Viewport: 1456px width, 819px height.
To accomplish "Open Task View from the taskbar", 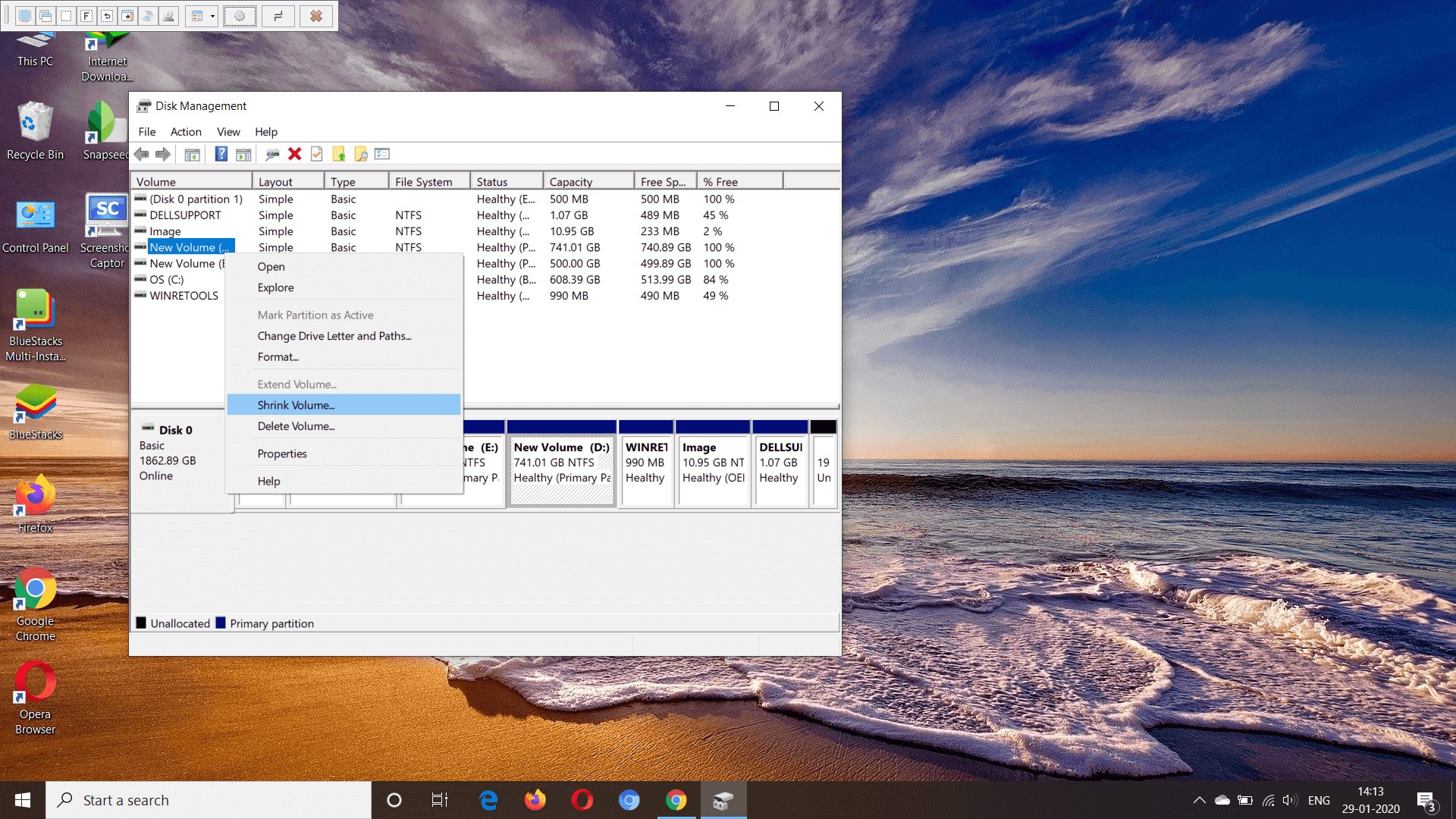I will (x=440, y=800).
